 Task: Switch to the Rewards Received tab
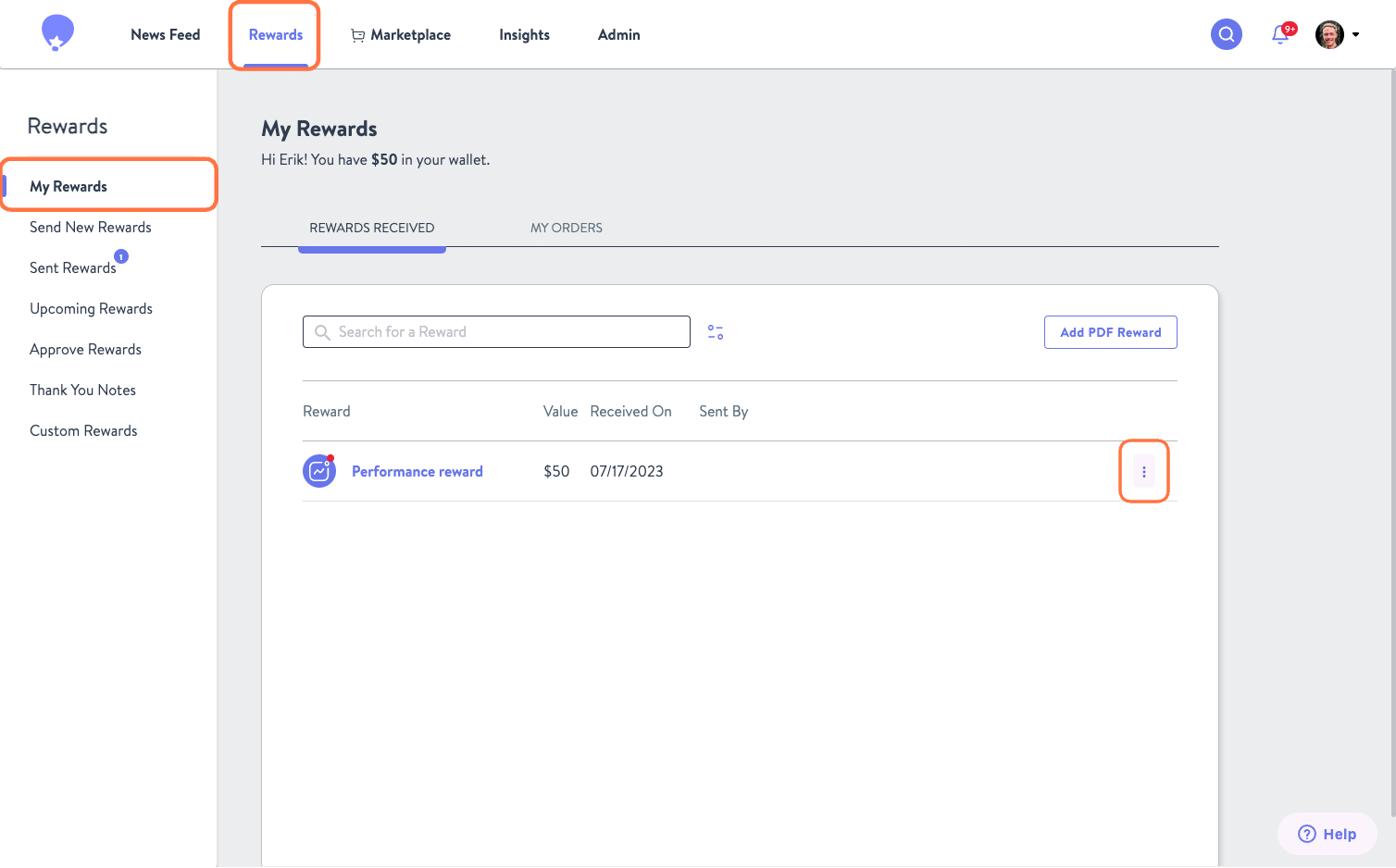(372, 228)
